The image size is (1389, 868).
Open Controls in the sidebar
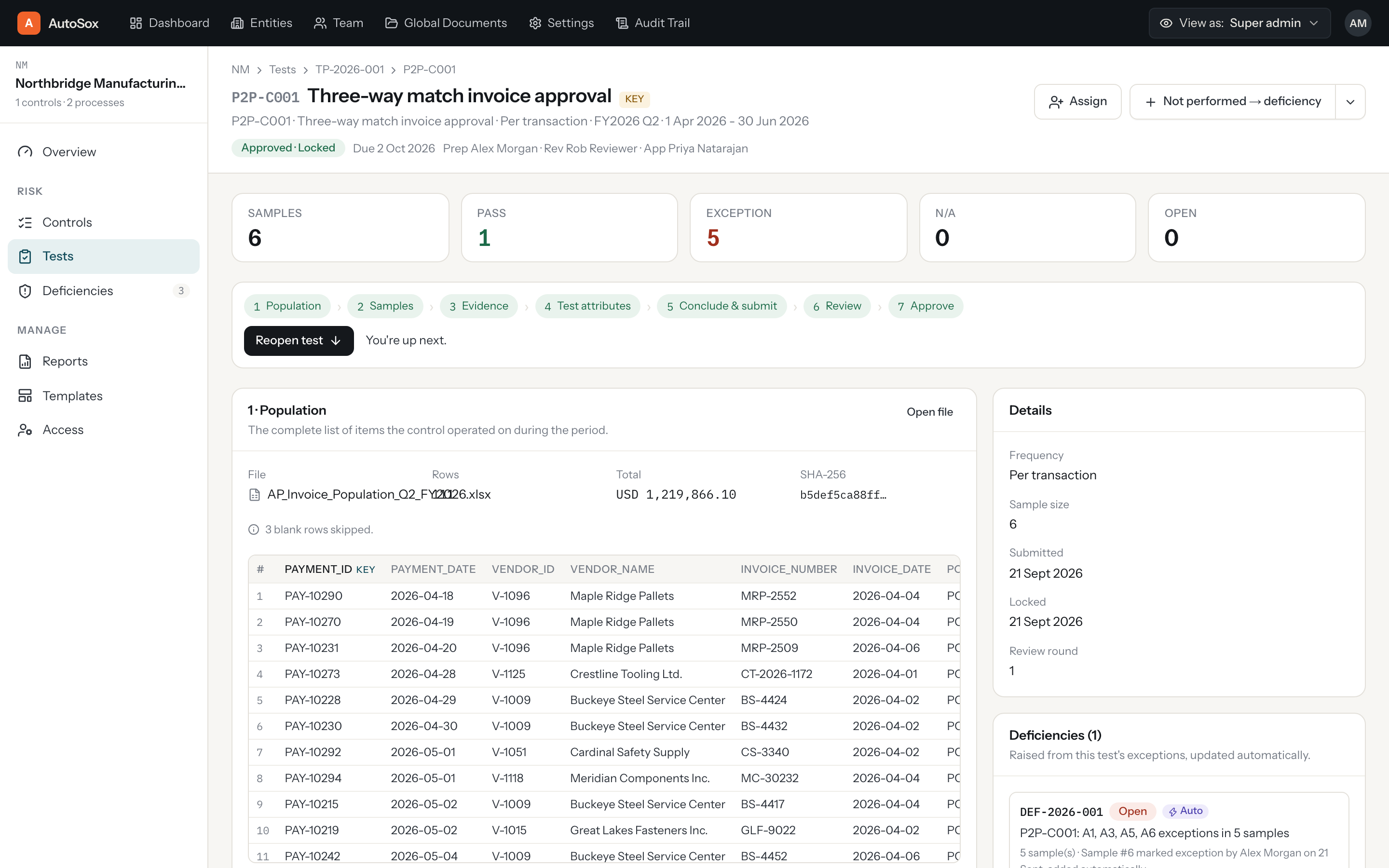pyautogui.click(x=103, y=222)
